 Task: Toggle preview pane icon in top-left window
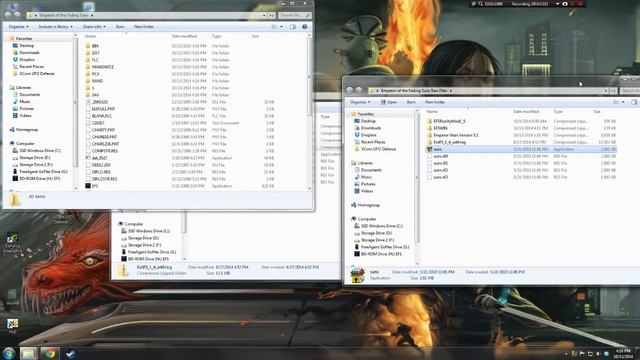[293, 27]
